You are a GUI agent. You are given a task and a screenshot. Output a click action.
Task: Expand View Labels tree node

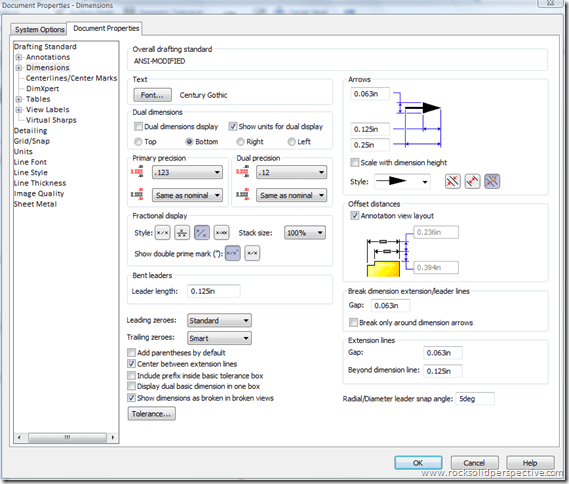tap(19, 110)
